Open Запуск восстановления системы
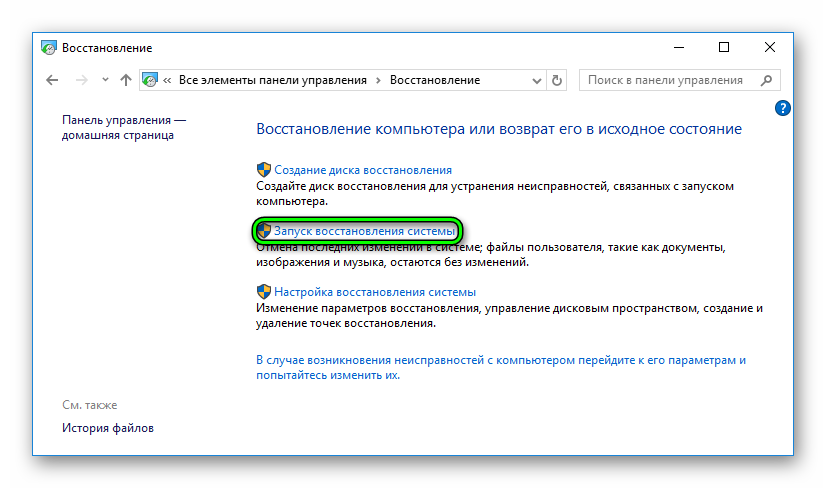The height and width of the screenshot is (488, 826). coord(365,231)
